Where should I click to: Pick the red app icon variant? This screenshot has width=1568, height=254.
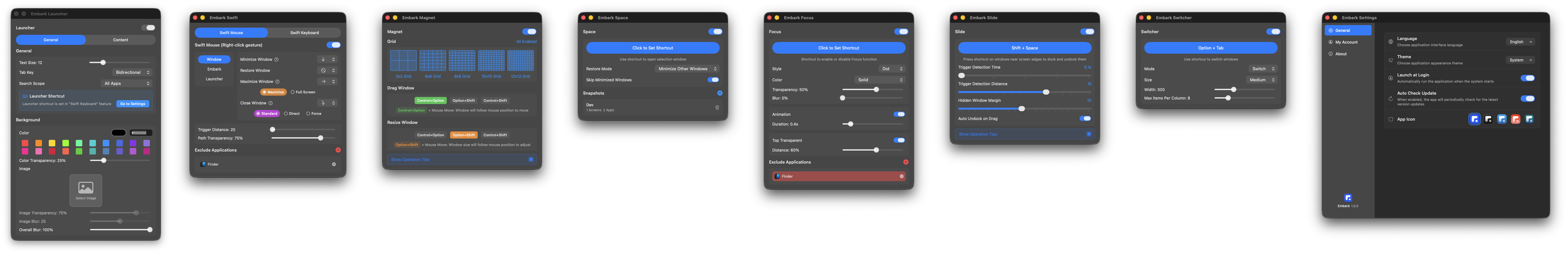point(1516,119)
